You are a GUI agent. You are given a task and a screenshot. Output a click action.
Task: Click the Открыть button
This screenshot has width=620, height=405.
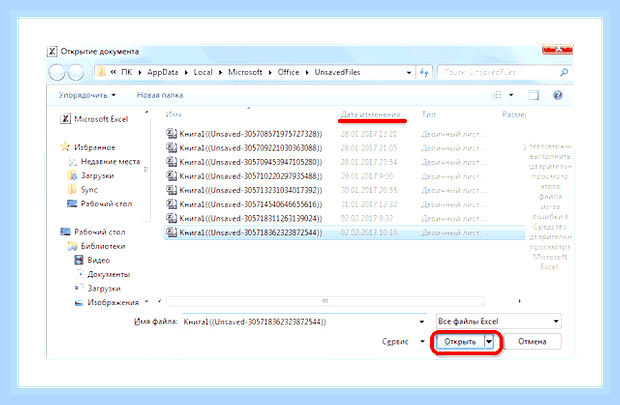(460, 341)
